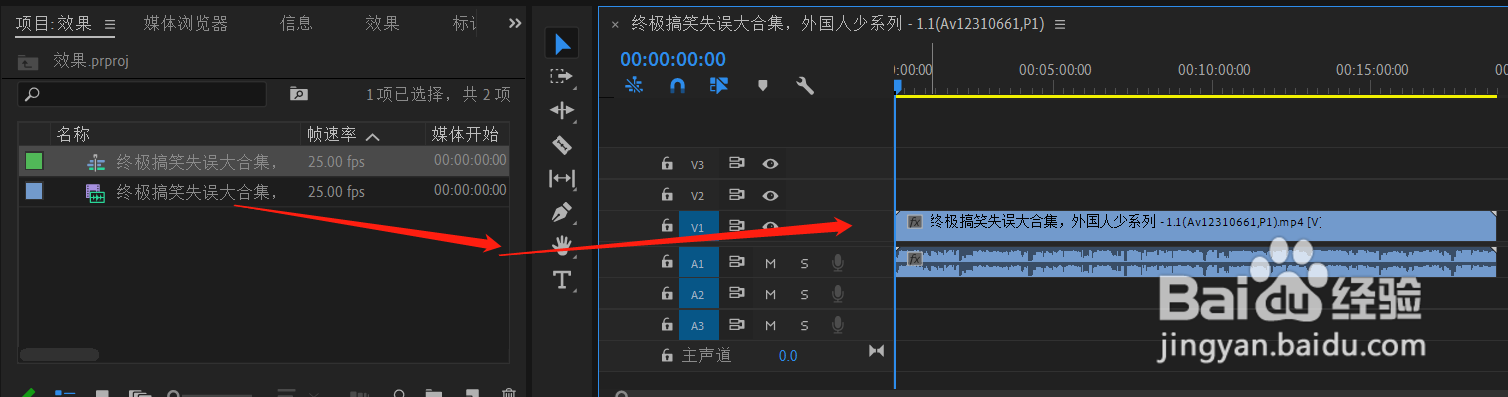Toggle sync lock on V3

coord(737,164)
